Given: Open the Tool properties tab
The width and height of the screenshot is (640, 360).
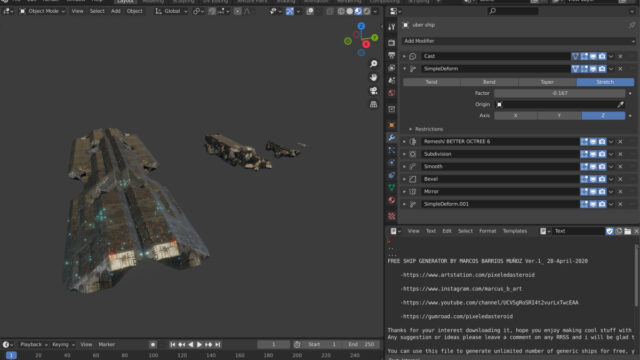Looking at the screenshot, I should [x=391, y=27].
